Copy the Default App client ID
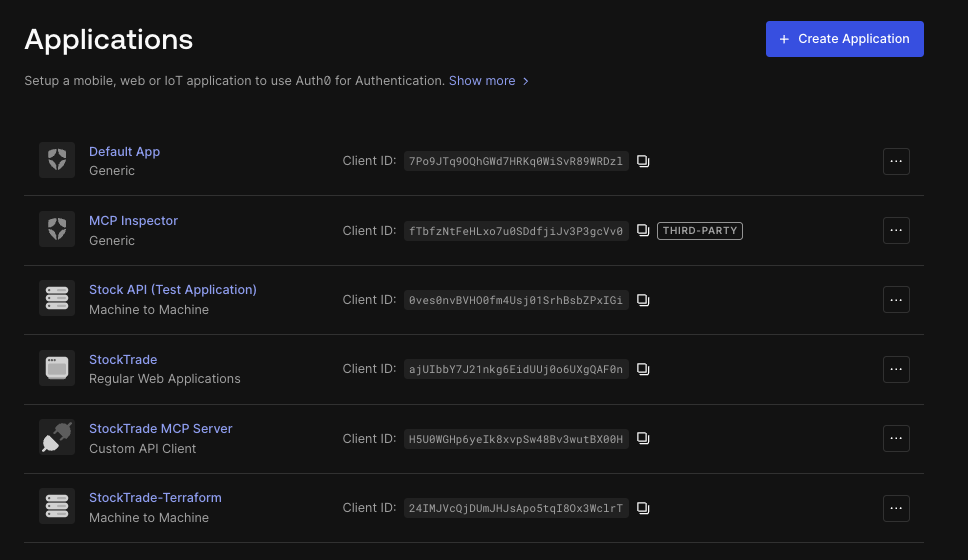968x560 pixels. coord(643,161)
